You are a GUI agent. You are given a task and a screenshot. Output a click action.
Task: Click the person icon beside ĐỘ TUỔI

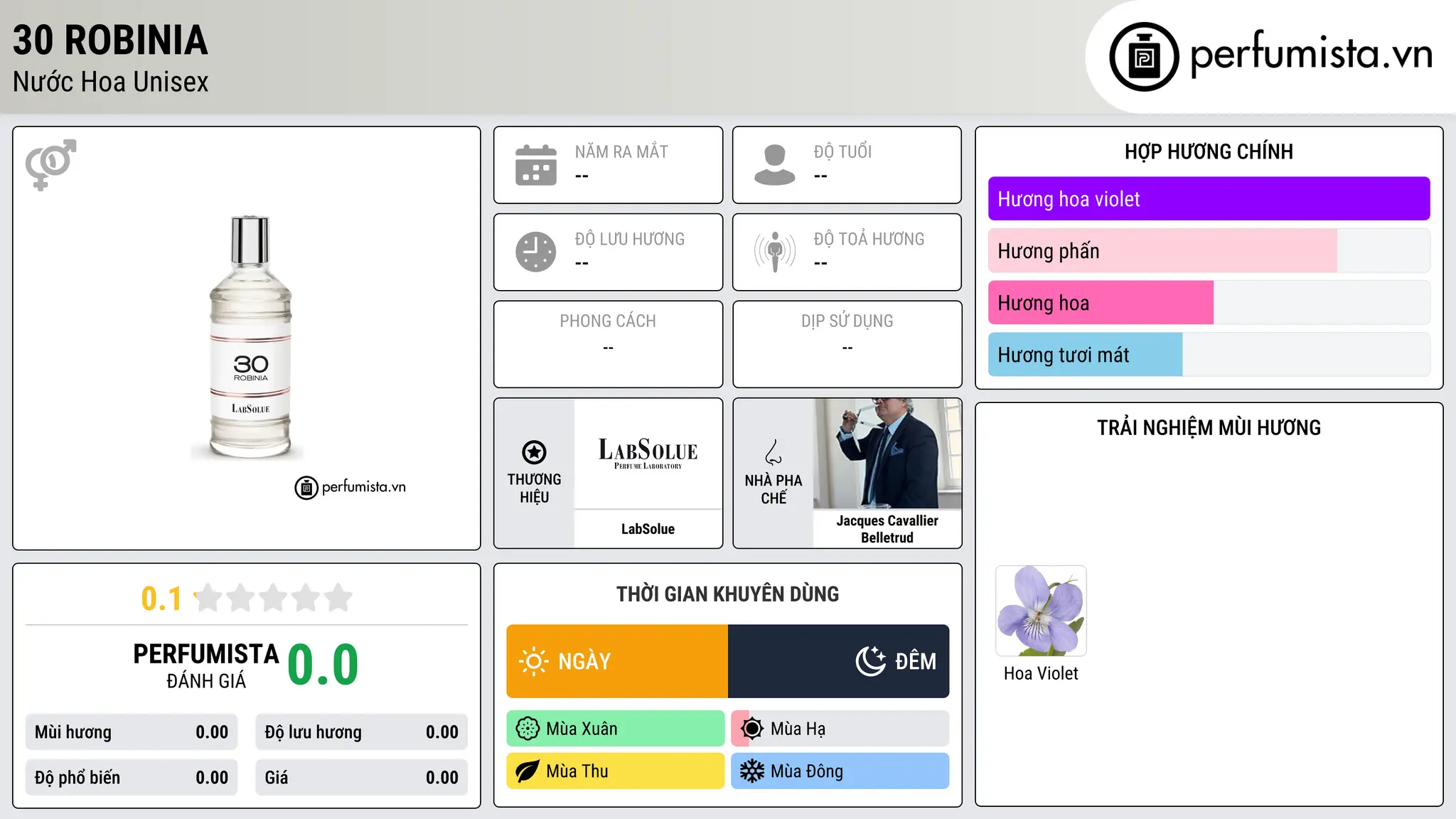tap(775, 165)
